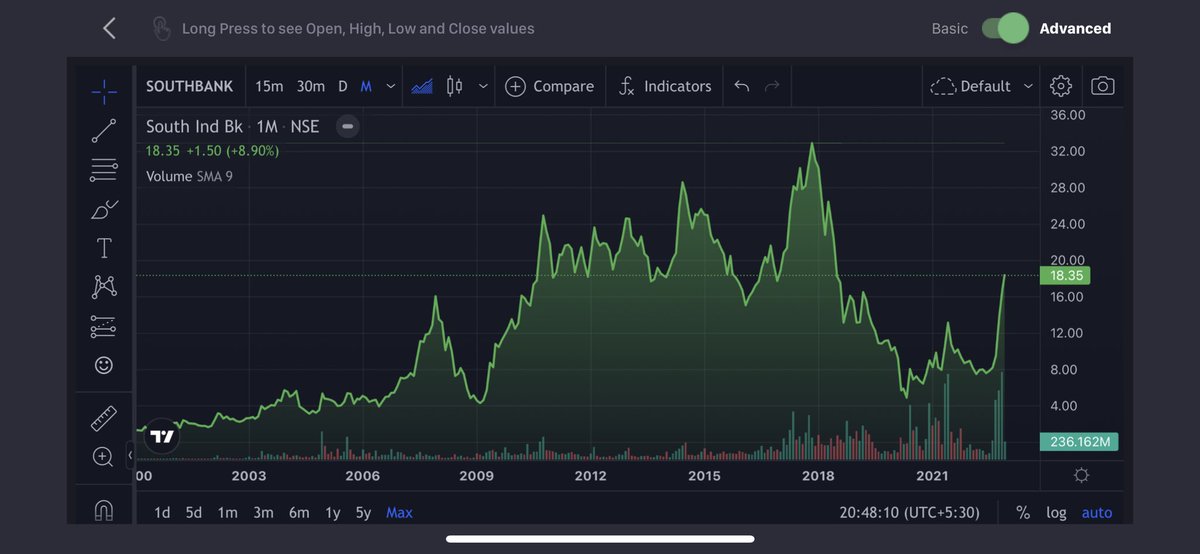Viewport: 1200px width, 554px height.
Task: Expand the Default layout dropdown arrow
Action: pyautogui.click(x=1027, y=86)
